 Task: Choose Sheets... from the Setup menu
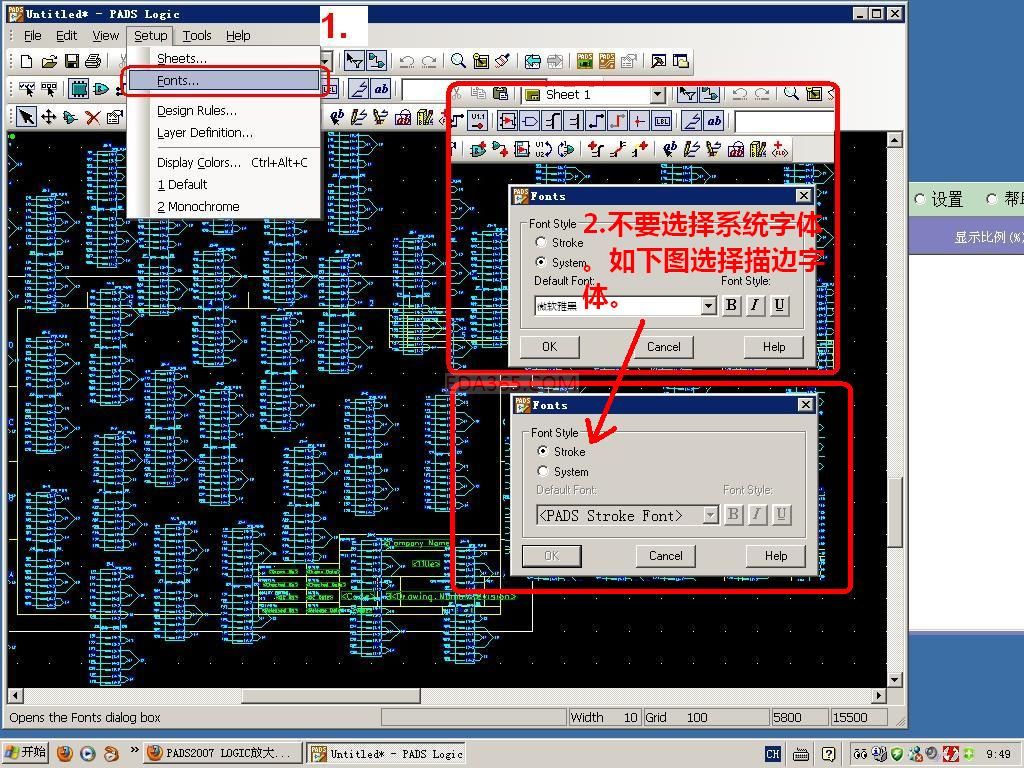tap(223, 58)
